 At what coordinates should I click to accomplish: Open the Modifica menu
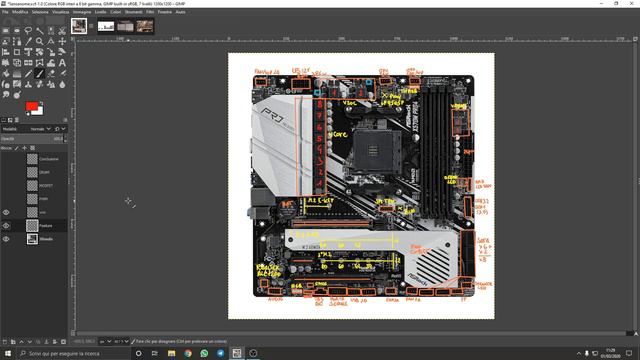20,12
